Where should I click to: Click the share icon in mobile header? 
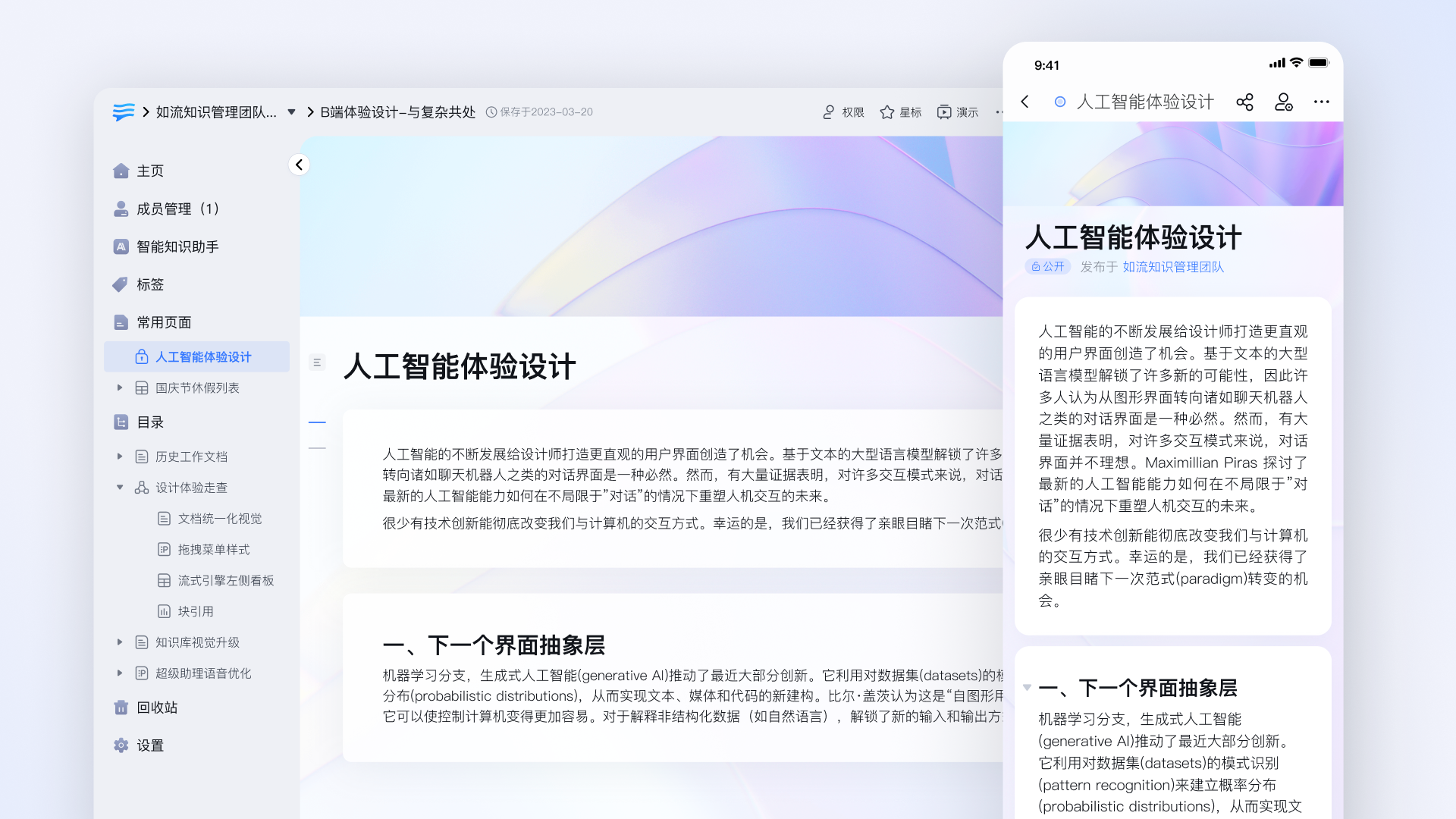(x=1244, y=102)
